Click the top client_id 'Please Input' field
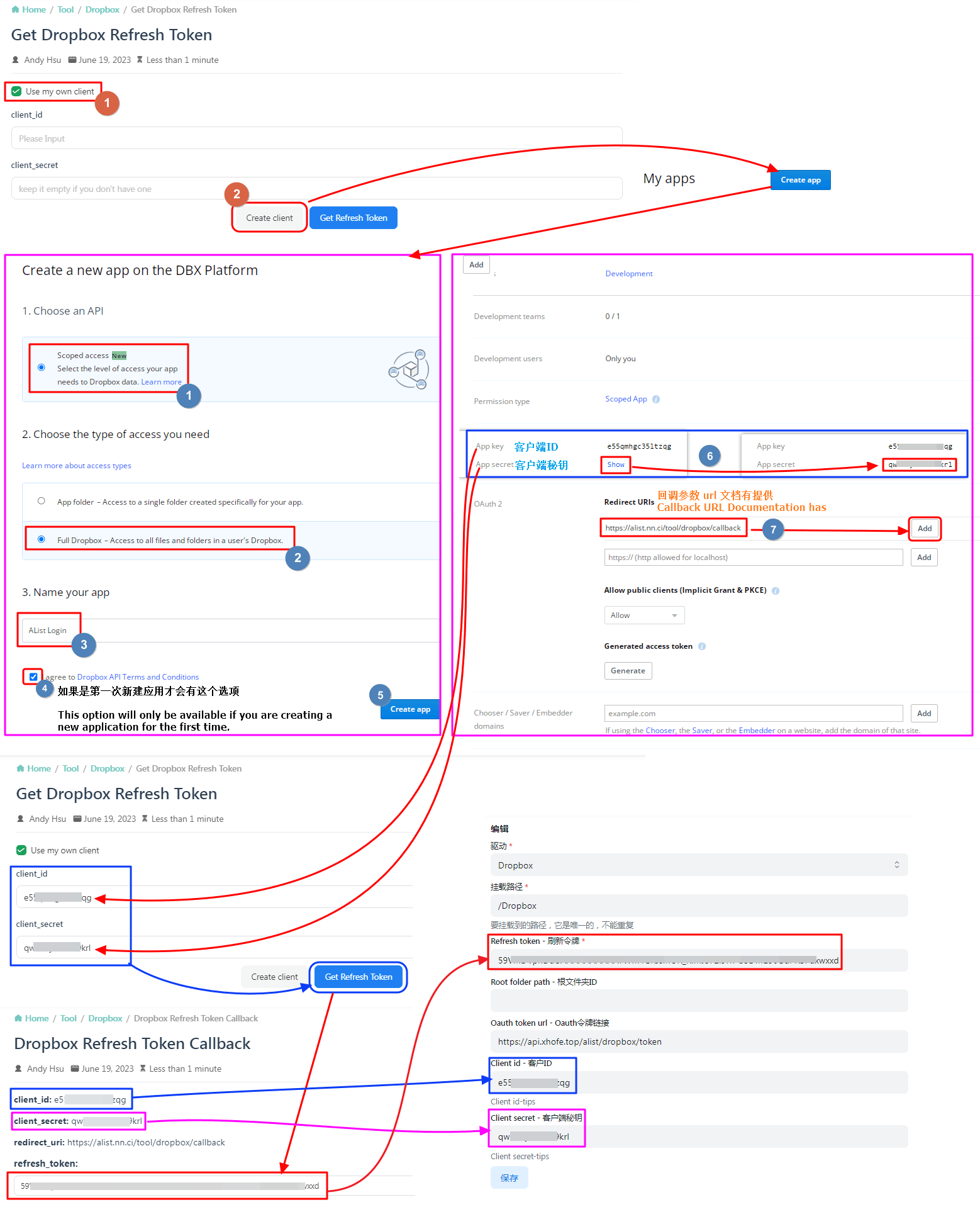The height and width of the screenshot is (1224, 980). click(316, 138)
